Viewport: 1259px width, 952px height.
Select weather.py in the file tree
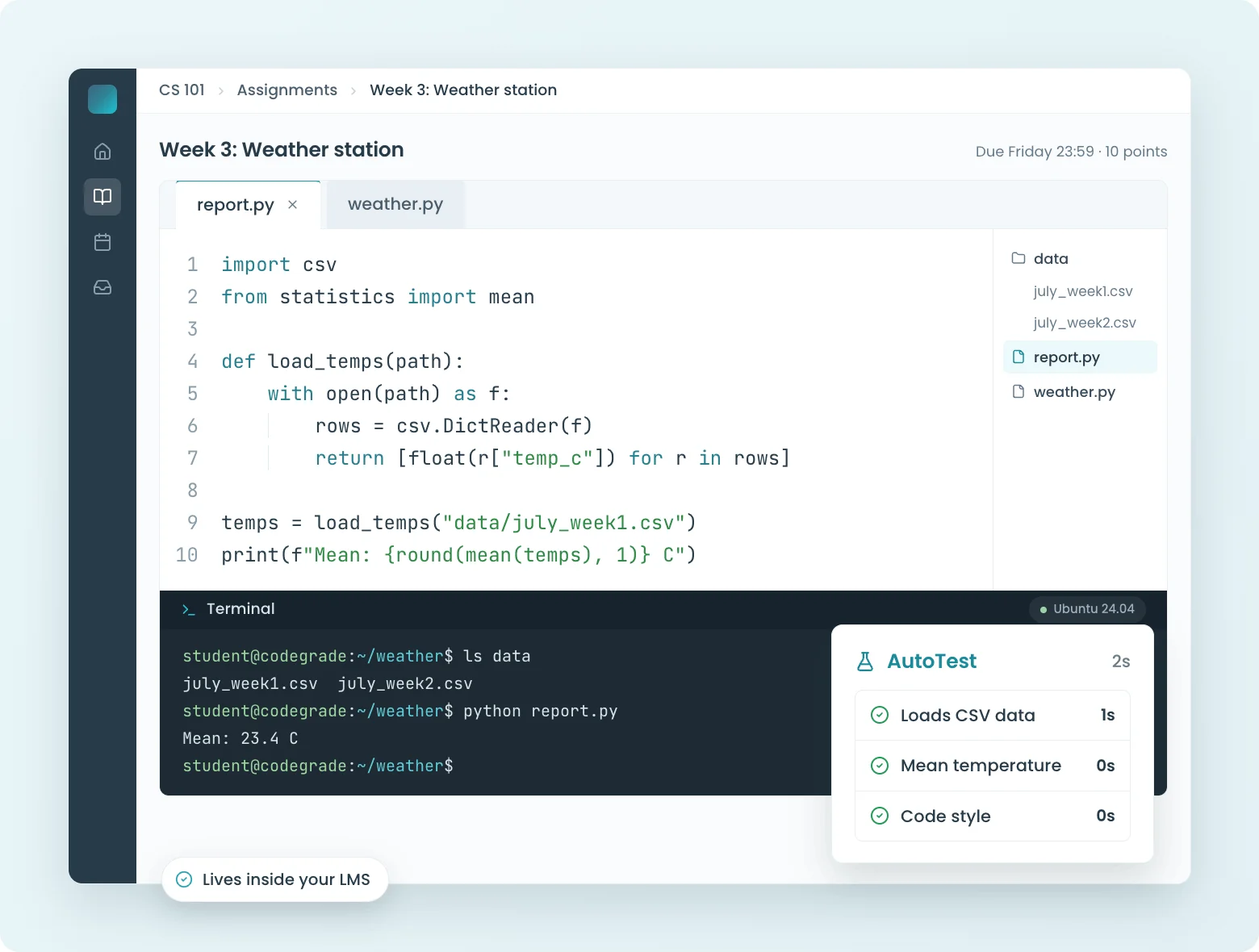click(1080, 391)
